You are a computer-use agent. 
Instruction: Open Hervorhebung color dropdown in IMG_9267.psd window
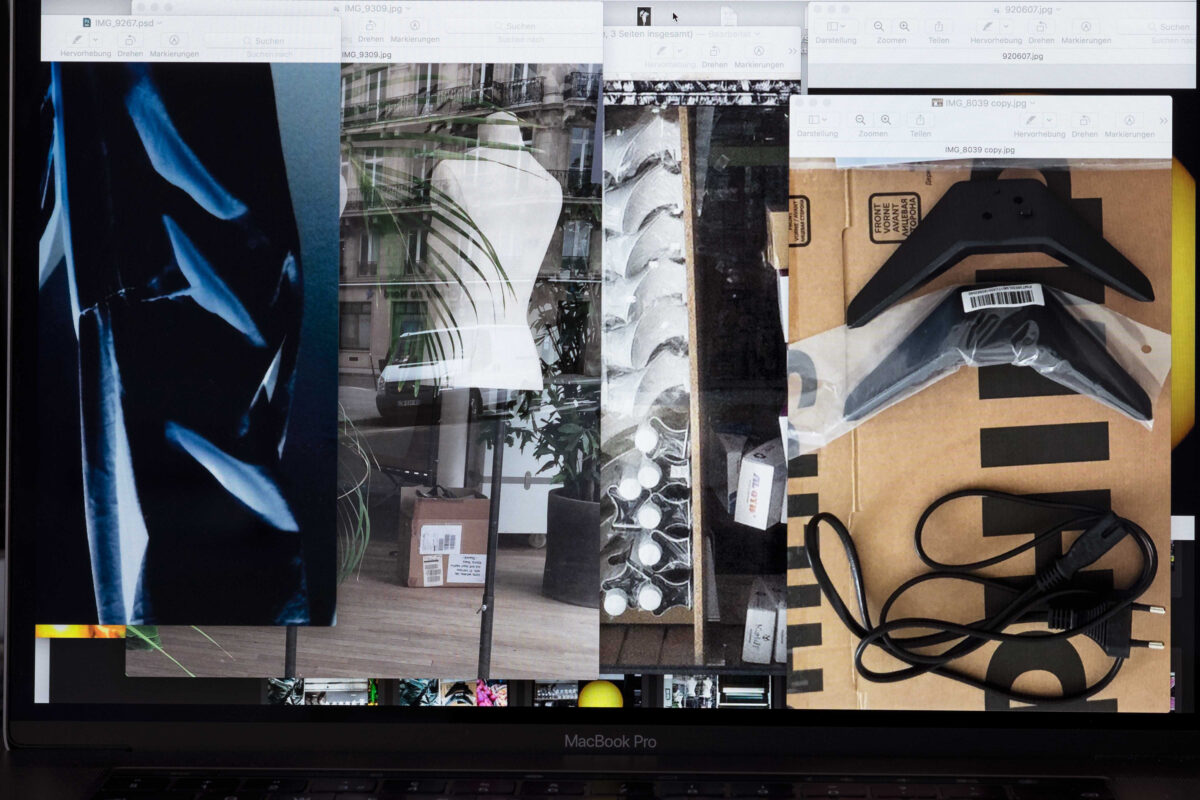point(95,39)
